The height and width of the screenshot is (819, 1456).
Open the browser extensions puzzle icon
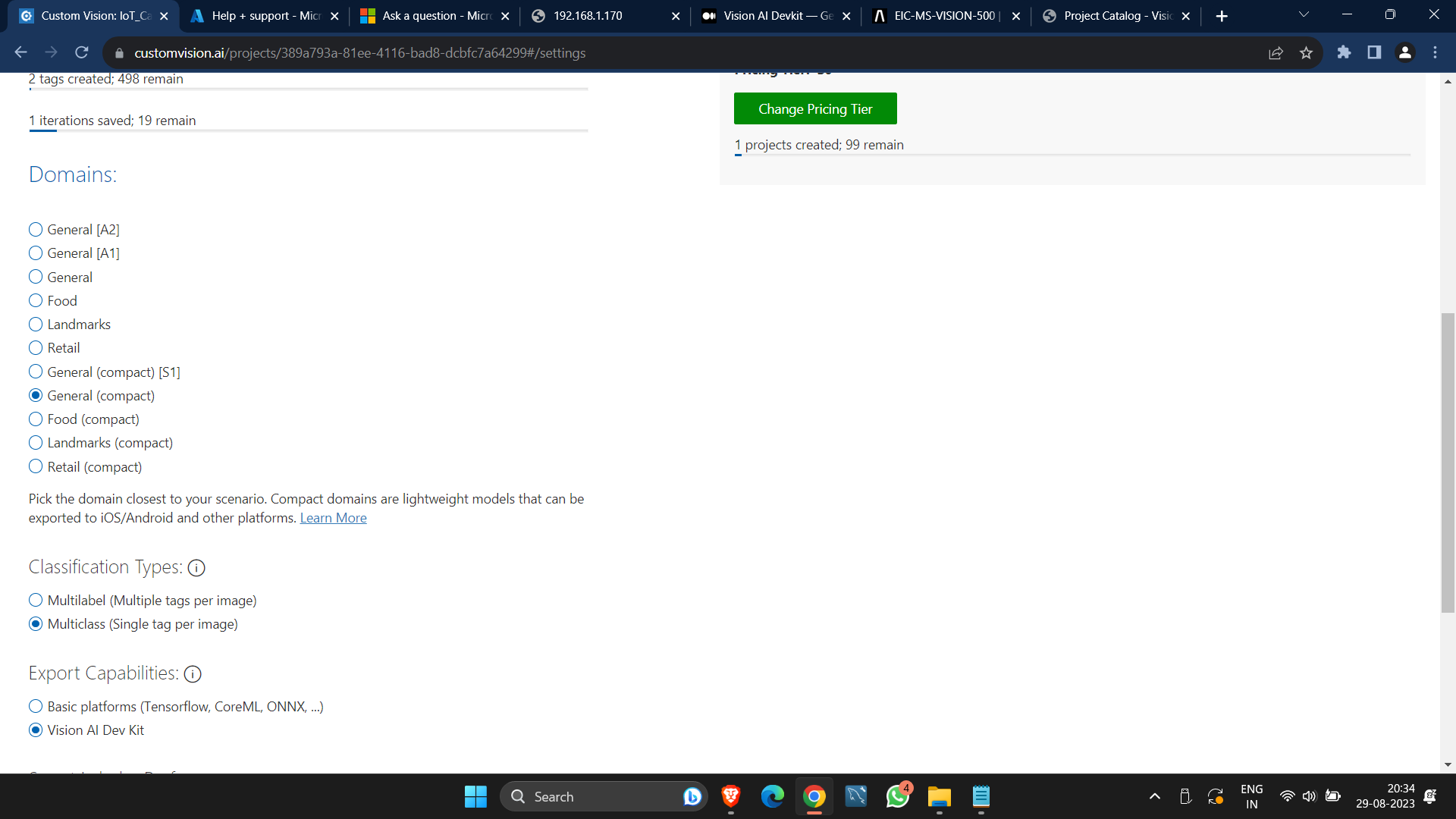[x=1344, y=53]
